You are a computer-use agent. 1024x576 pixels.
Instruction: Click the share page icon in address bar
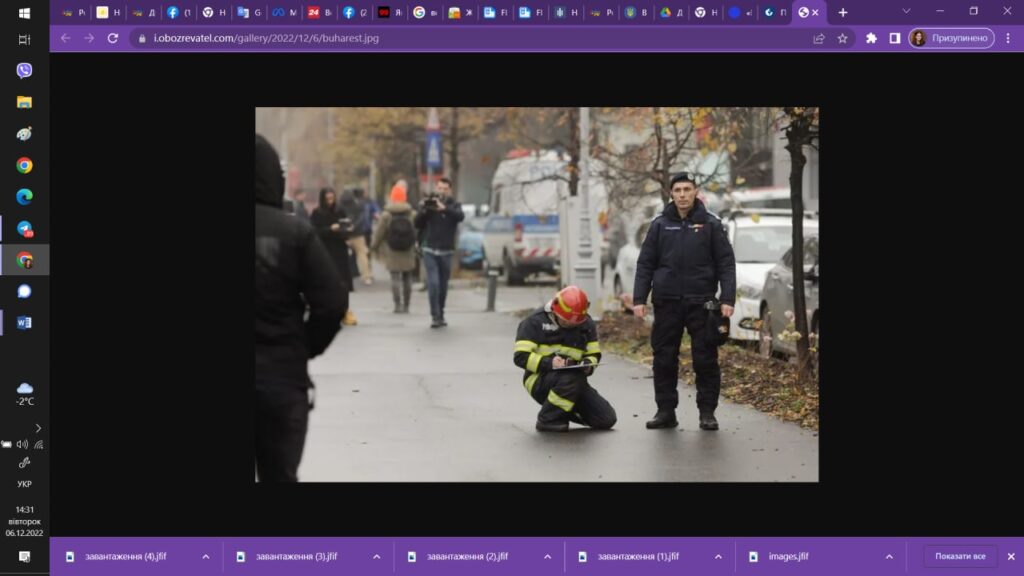tap(819, 38)
